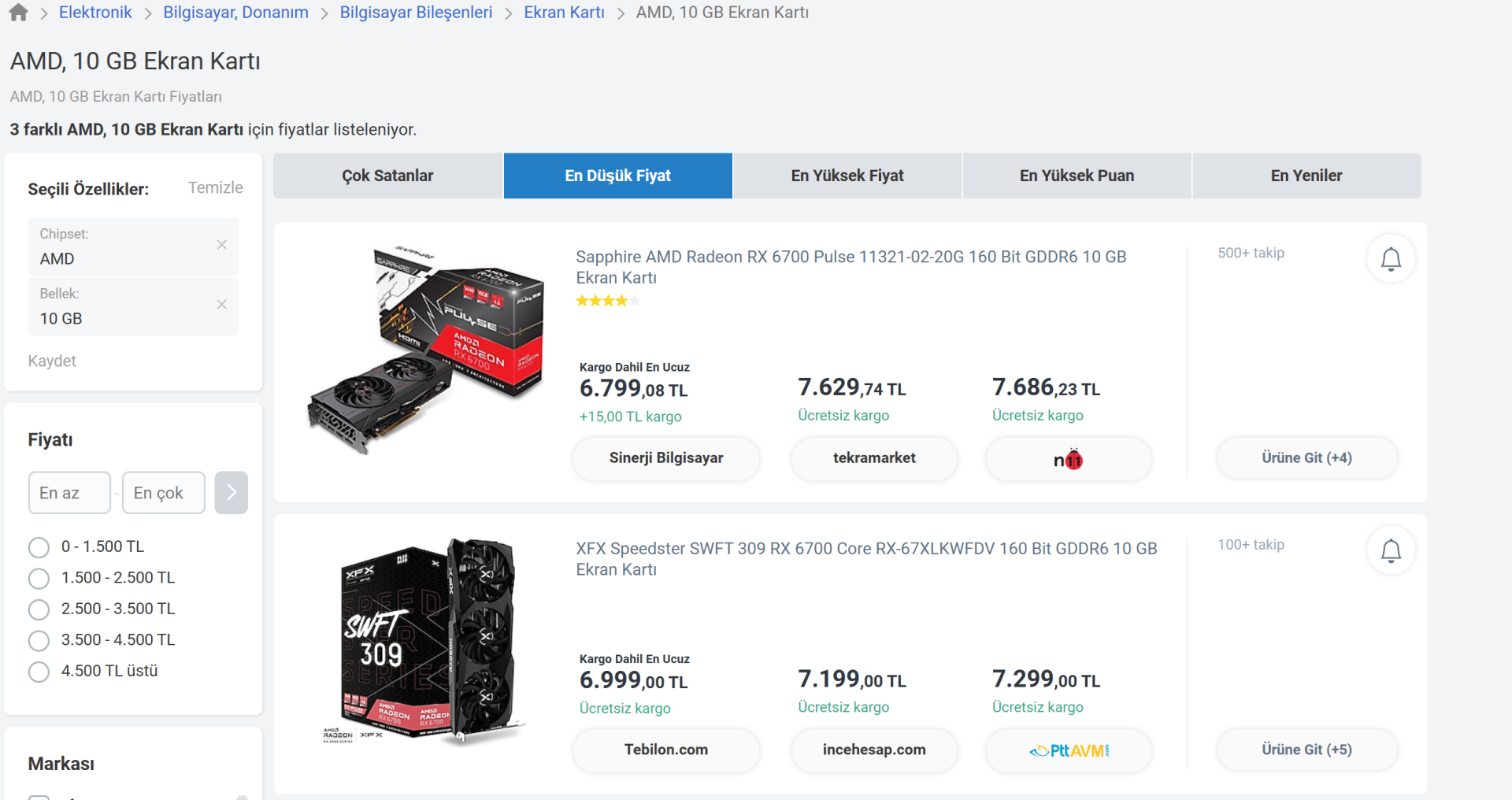Screen dimensions: 1512x800
Task: Select the 3.500 - 4.500 TL price range
Action: (39, 641)
